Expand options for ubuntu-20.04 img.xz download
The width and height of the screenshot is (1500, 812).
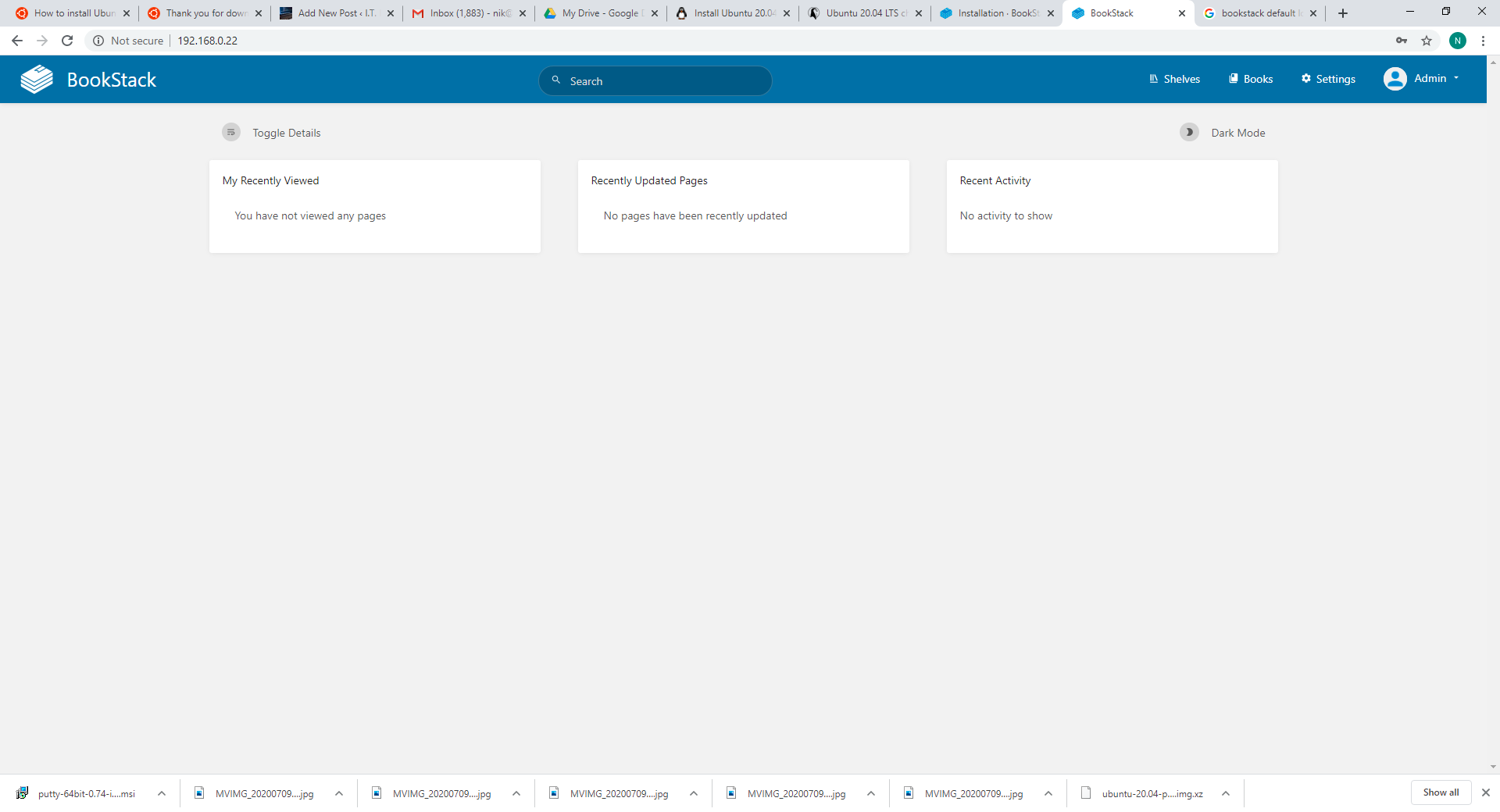pos(1226,793)
